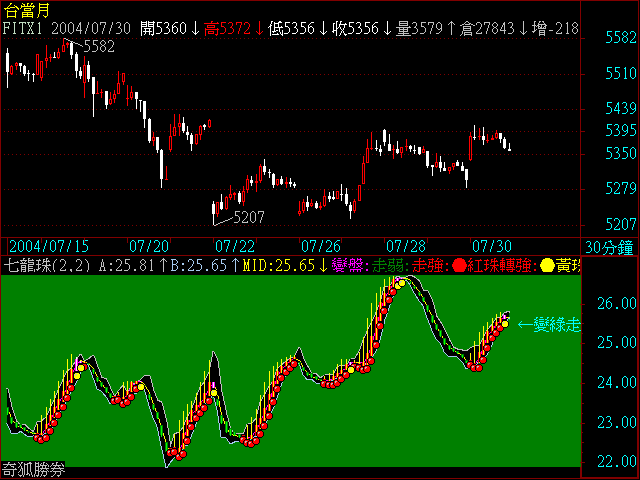
Task: Click the B:25.65 indicator value
Action: click(198, 266)
